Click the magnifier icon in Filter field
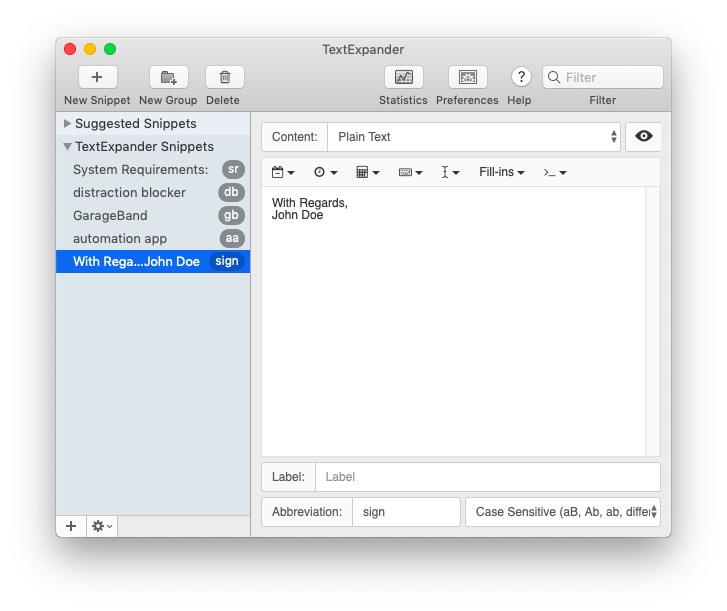Screen dimensions: 727x611 (x=554, y=77)
